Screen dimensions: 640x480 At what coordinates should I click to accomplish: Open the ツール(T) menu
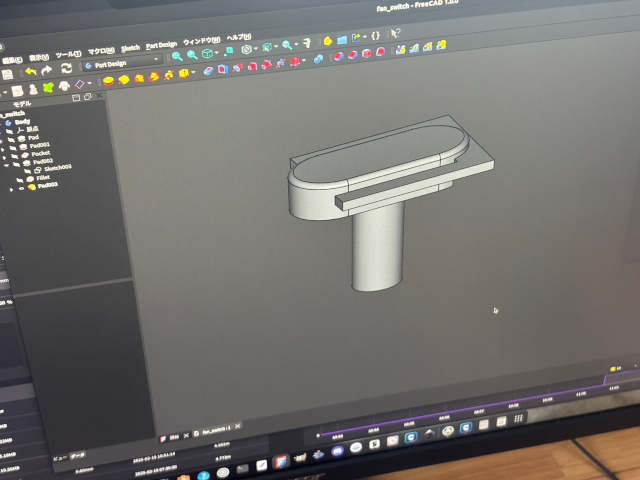pos(68,54)
